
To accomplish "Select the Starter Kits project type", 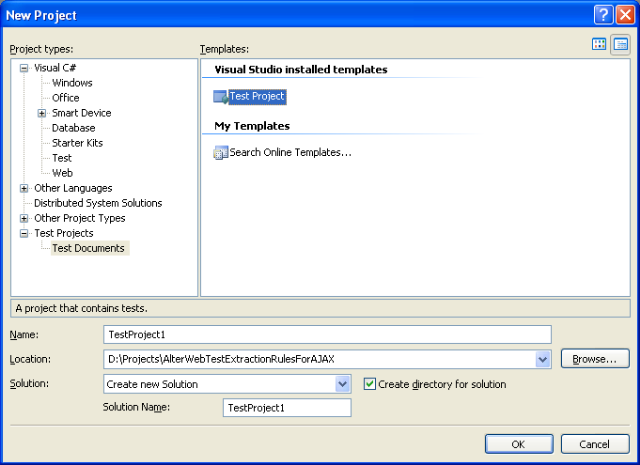I will click(x=78, y=143).
